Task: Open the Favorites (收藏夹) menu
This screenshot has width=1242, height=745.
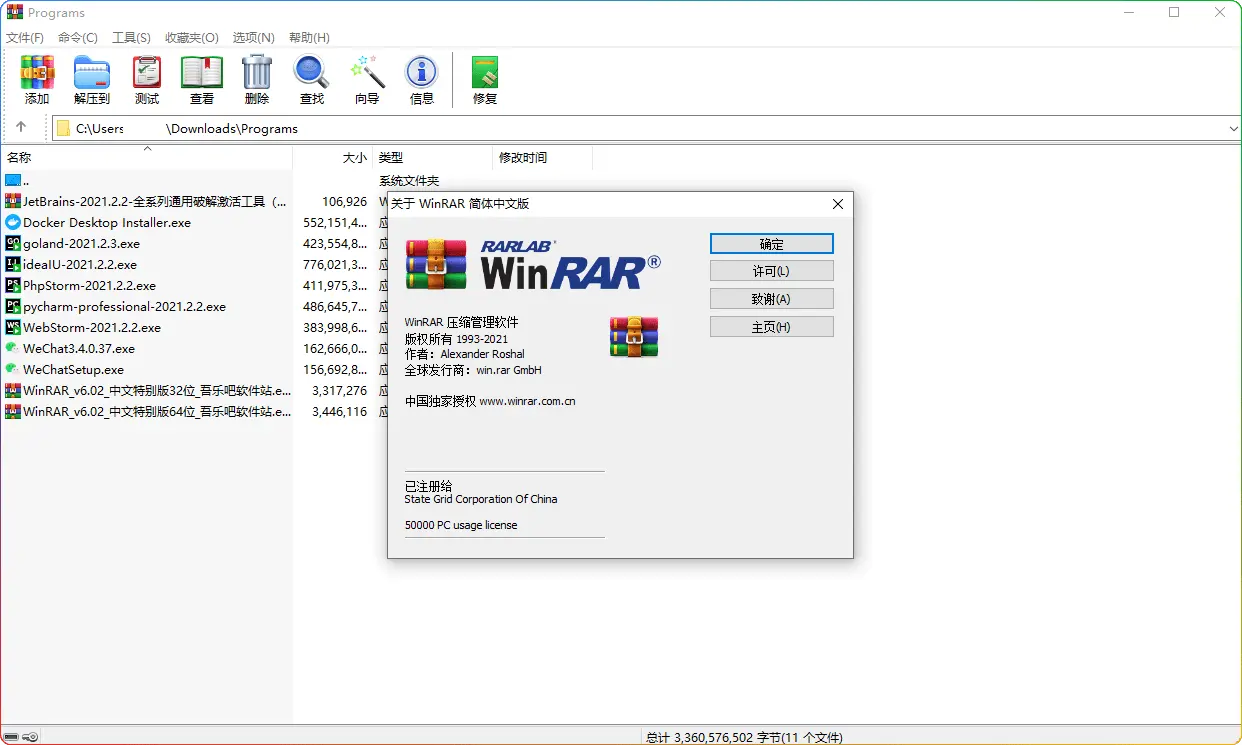Action: click(192, 38)
